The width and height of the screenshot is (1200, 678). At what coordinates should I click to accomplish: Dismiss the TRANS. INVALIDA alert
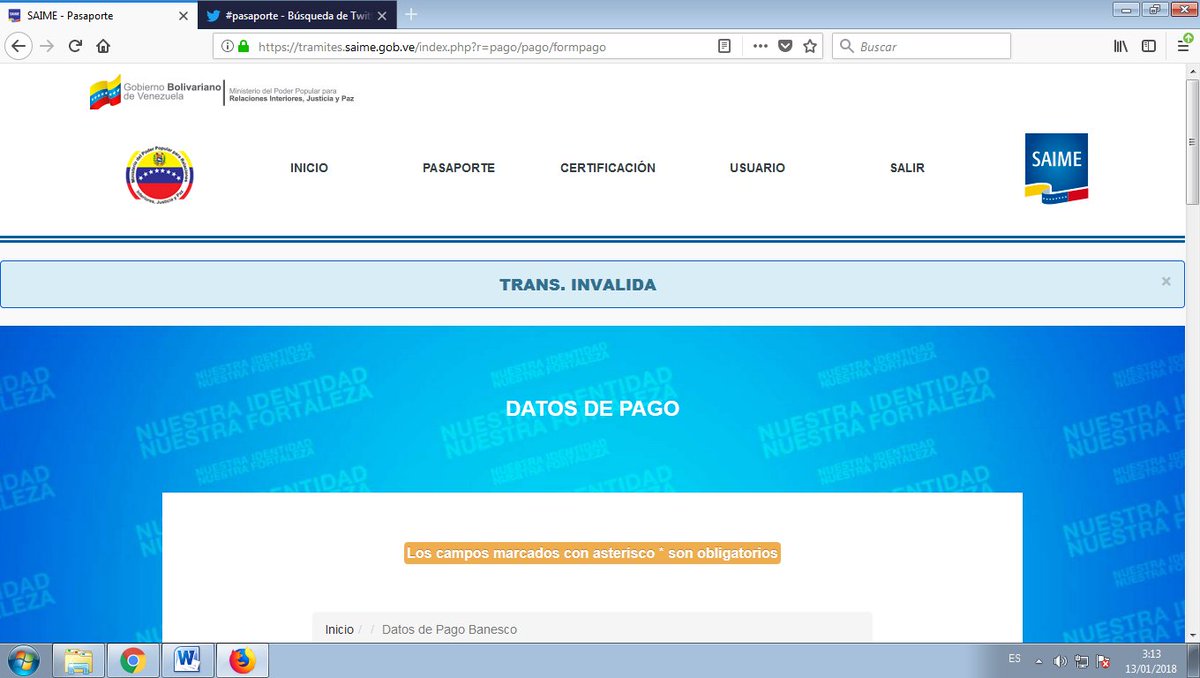coord(1166,282)
